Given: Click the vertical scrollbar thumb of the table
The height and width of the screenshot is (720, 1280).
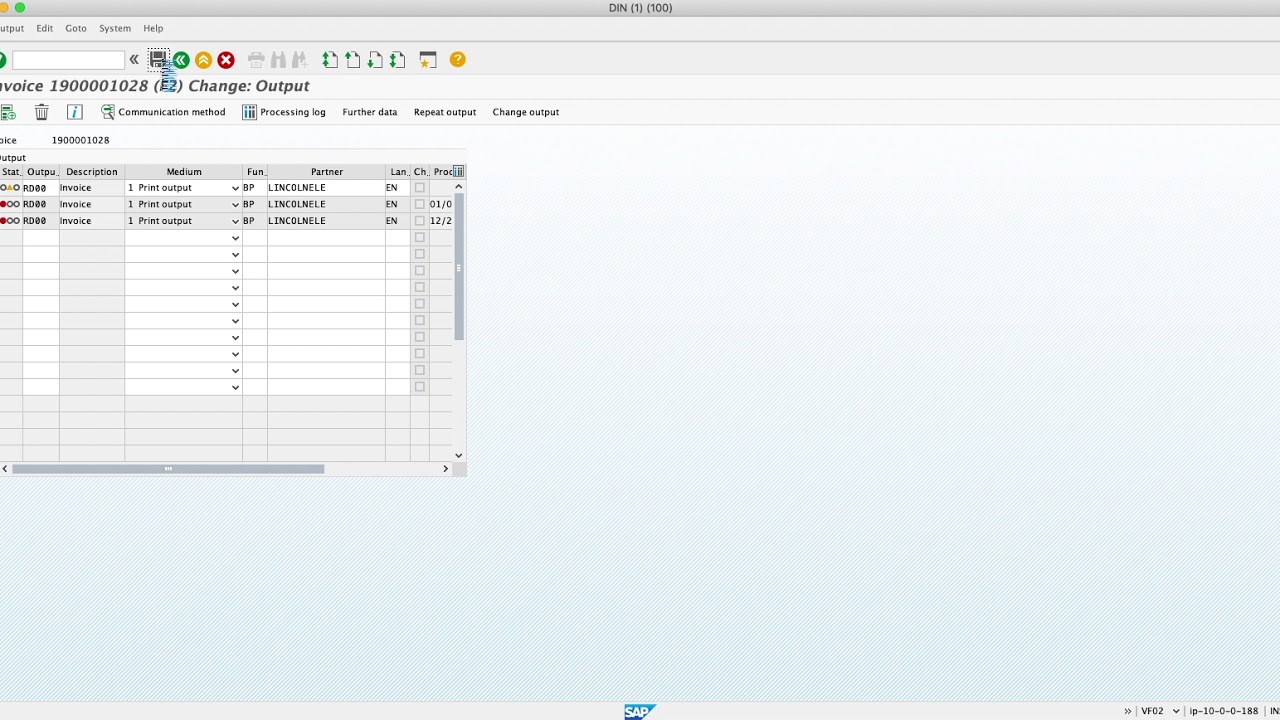Looking at the screenshot, I should coord(459,267).
